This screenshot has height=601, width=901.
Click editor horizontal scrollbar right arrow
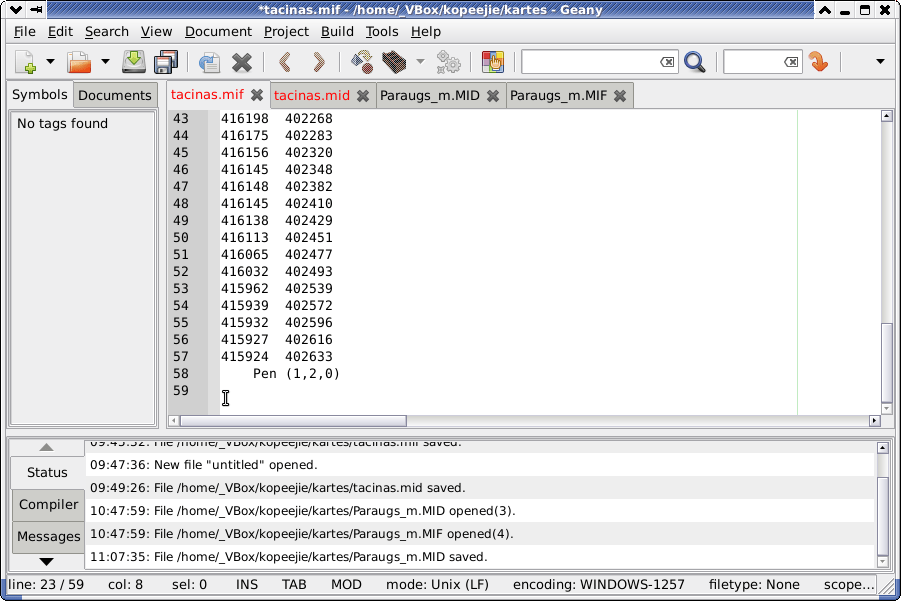(x=875, y=421)
